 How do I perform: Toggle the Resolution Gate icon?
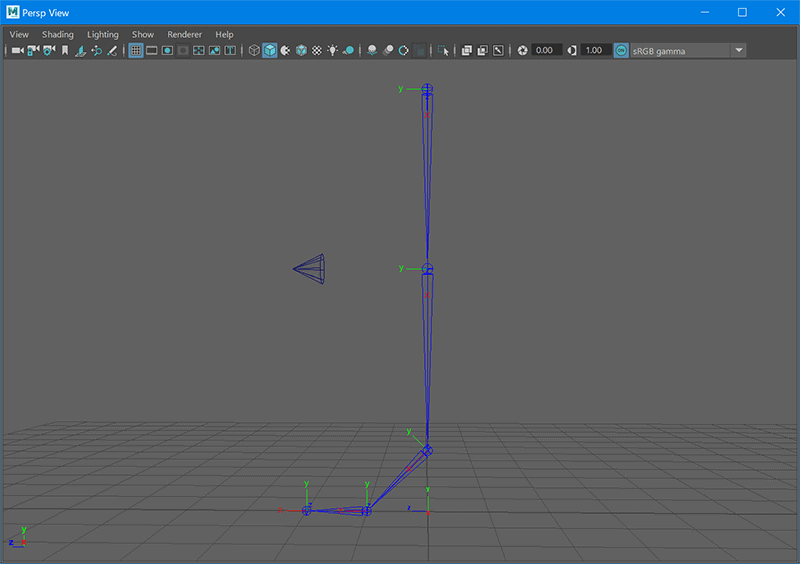click(x=167, y=51)
